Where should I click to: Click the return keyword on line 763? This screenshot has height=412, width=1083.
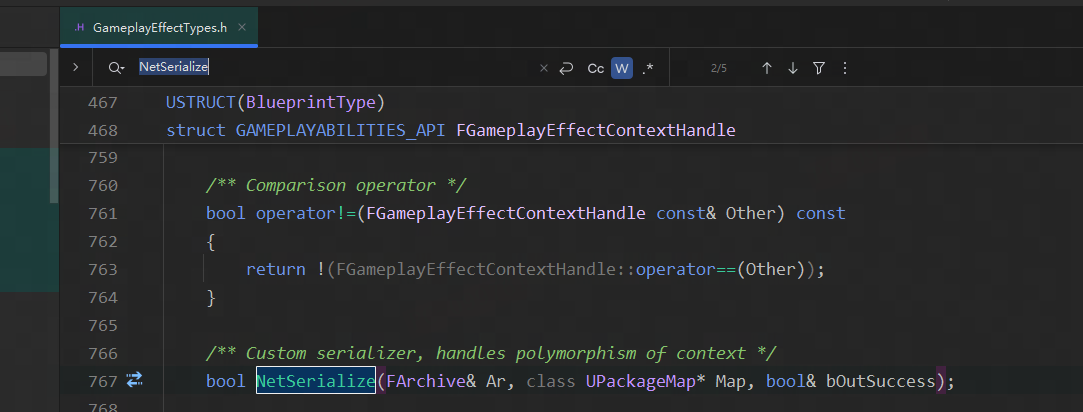pos(276,269)
